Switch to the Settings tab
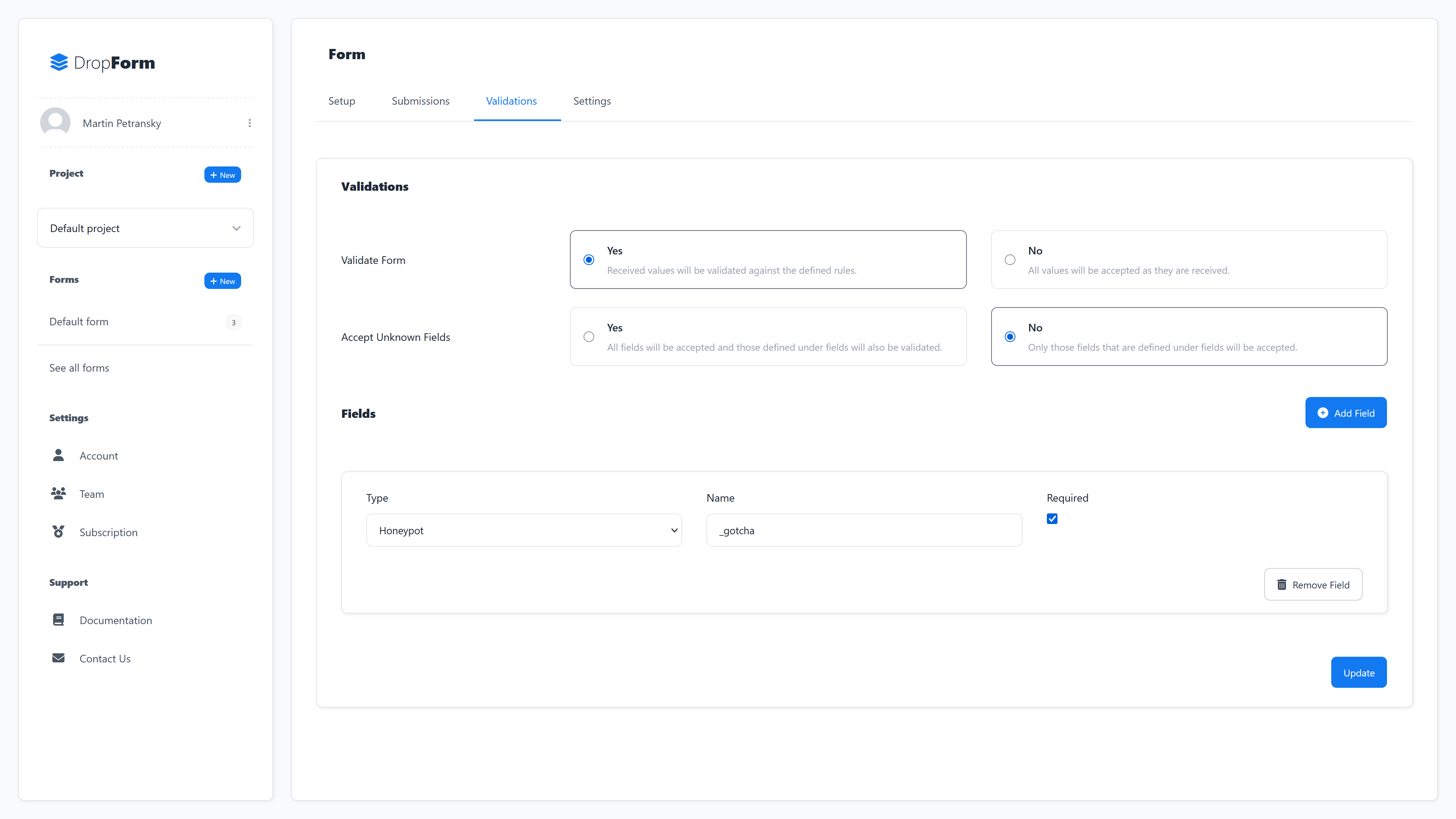 pos(592,101)
